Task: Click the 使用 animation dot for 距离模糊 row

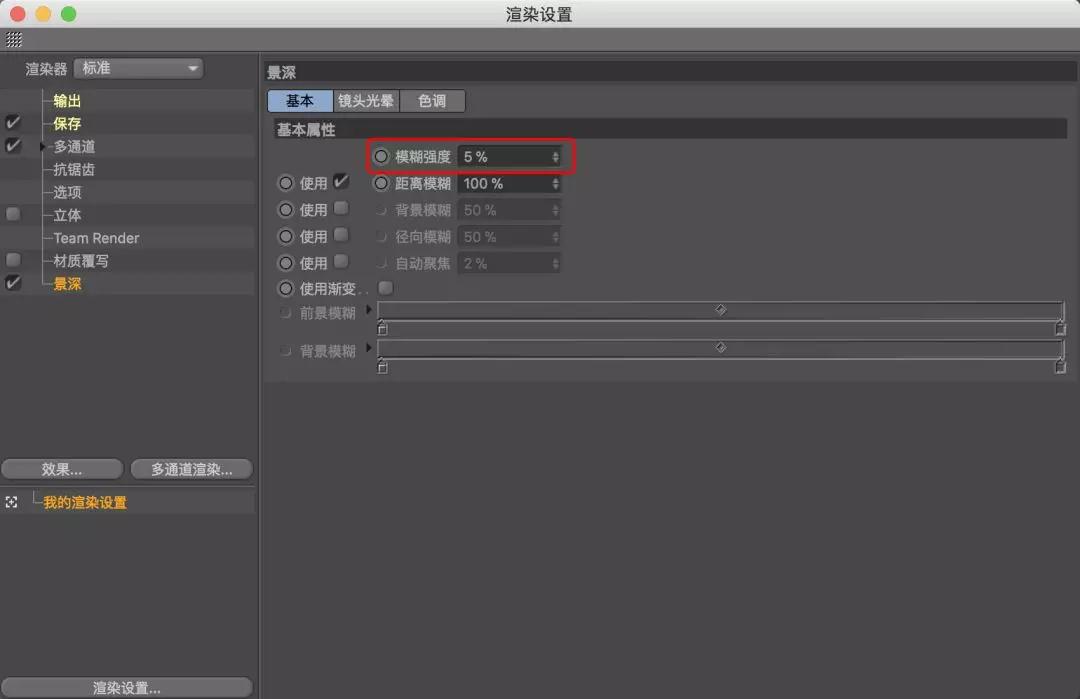Action: [x=285, y=183]
